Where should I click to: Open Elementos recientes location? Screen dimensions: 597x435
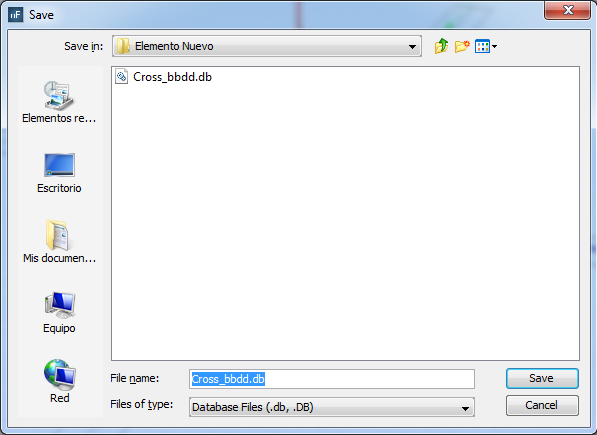click(x=59, y=102)
